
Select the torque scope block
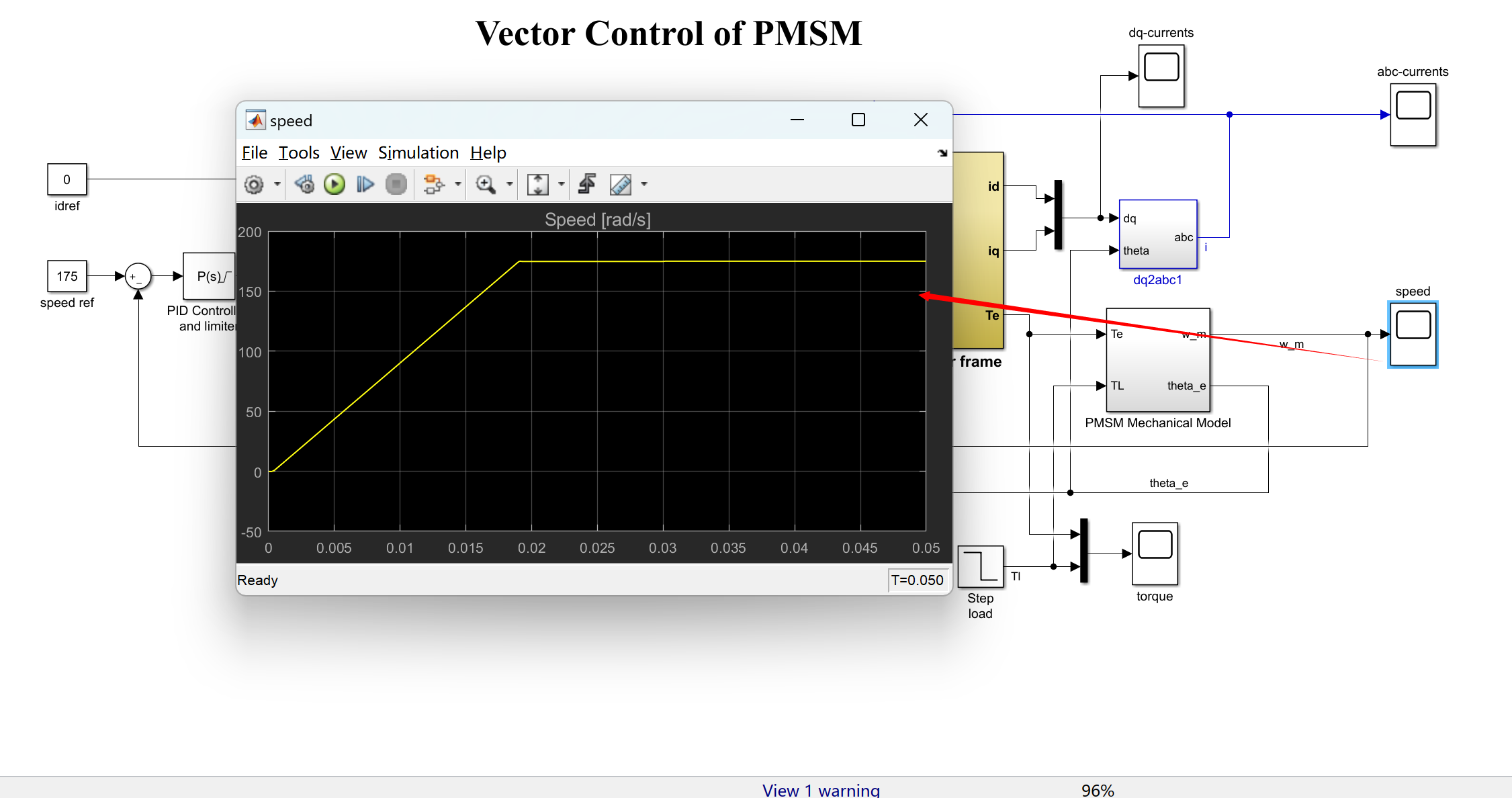[x=1155, y=553]
